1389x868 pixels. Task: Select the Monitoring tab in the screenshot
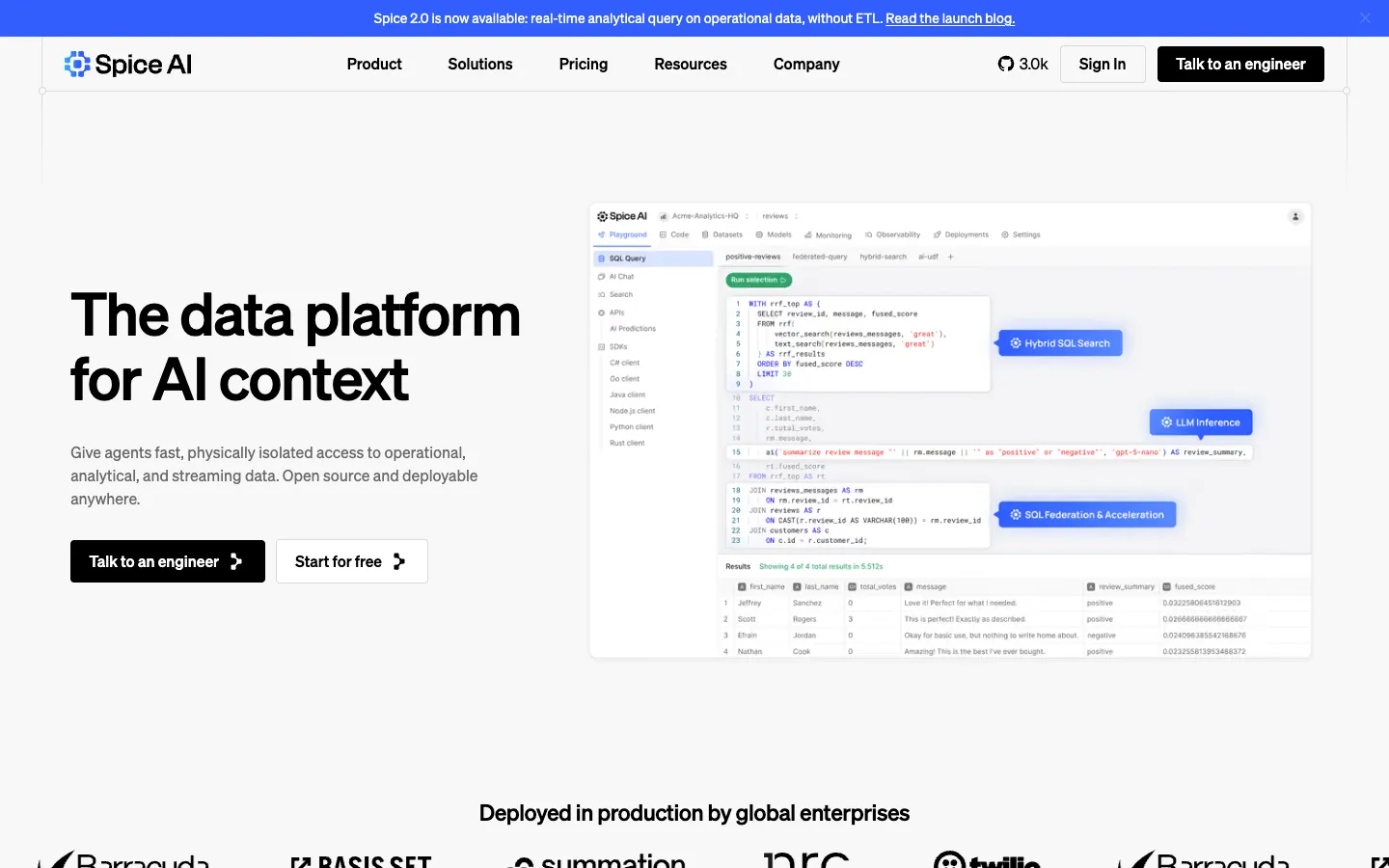828,234
